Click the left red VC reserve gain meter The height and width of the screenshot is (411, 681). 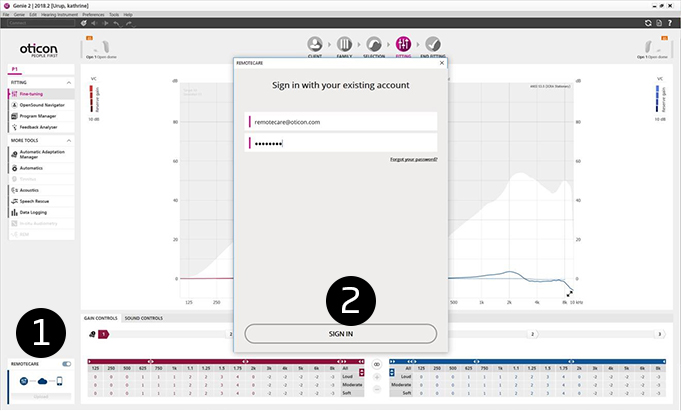tap(91, 99)
